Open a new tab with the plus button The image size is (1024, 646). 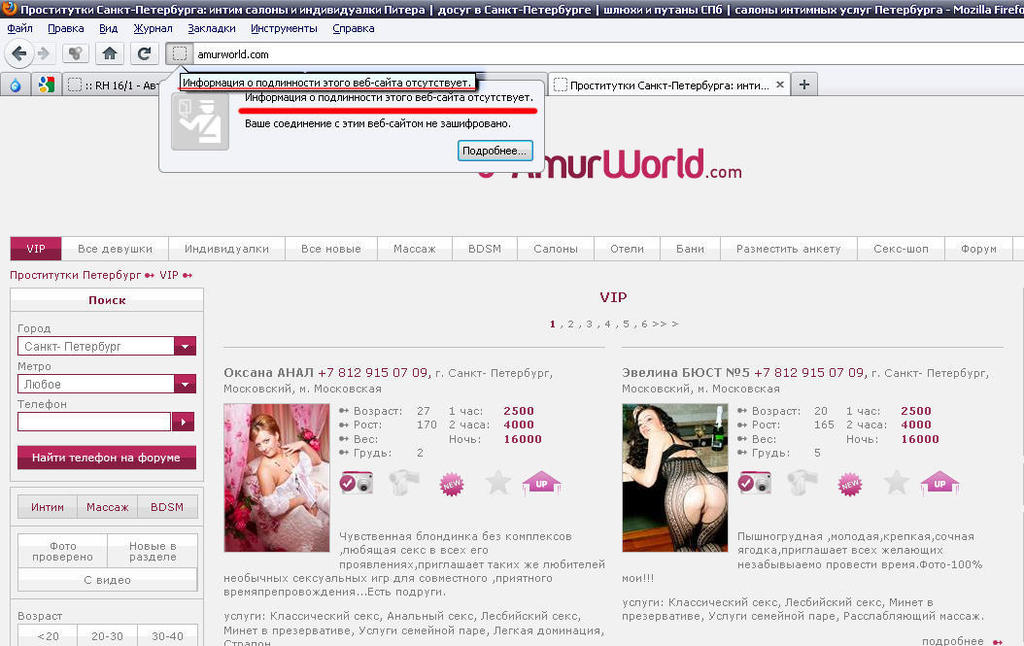pyautogui.click(x=804, y=85)
